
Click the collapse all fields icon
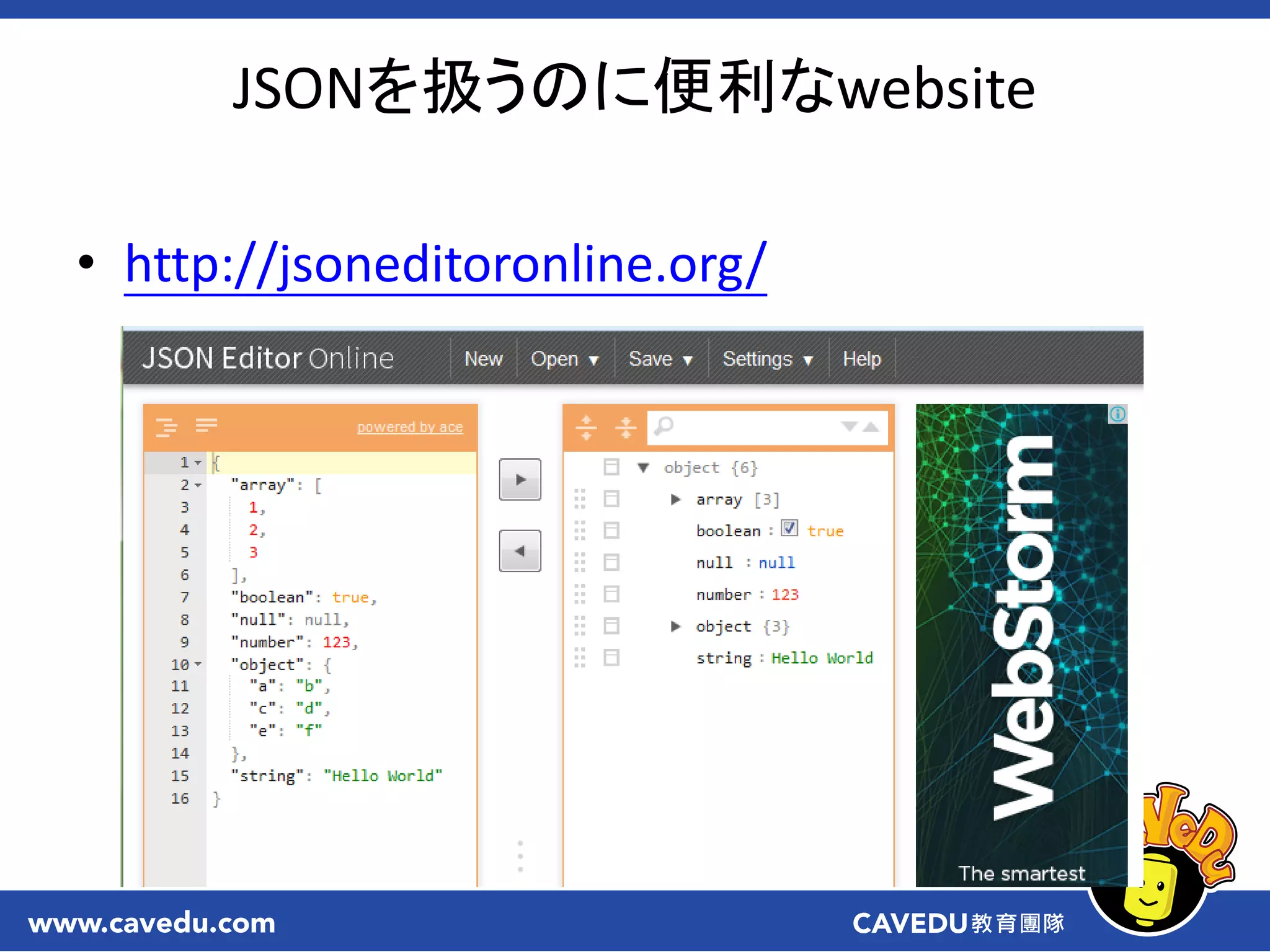626,428
